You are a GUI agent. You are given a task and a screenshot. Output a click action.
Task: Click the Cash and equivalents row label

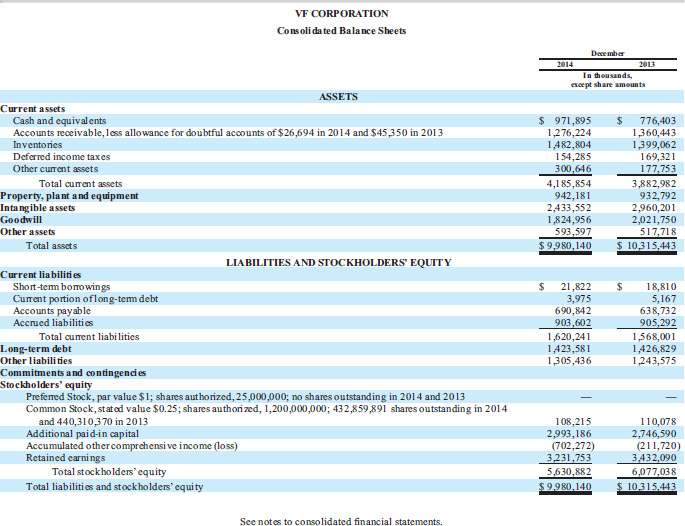coord(59,120)
